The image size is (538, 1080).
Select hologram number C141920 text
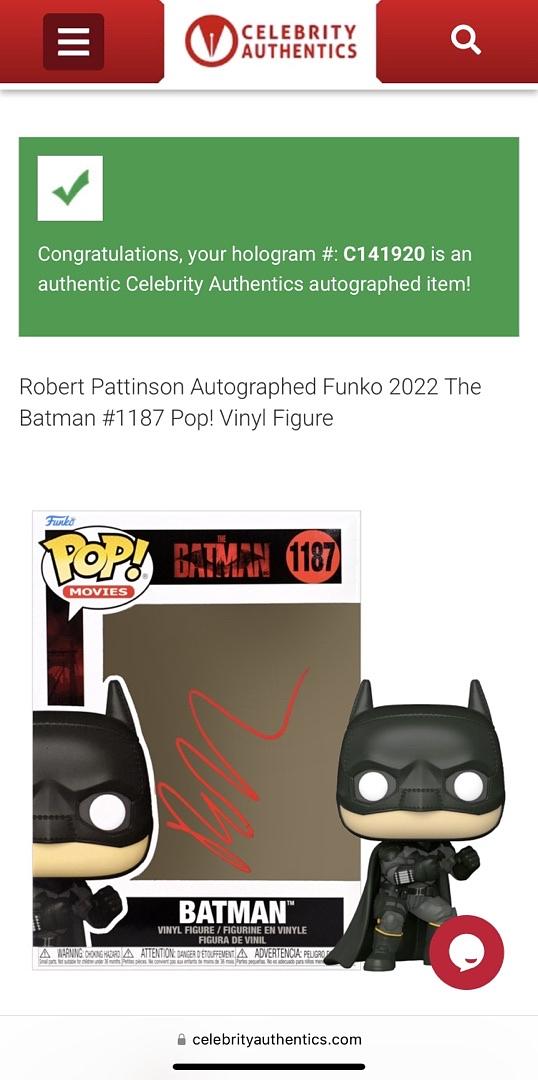pyautogui.click(x=384, y=254)
